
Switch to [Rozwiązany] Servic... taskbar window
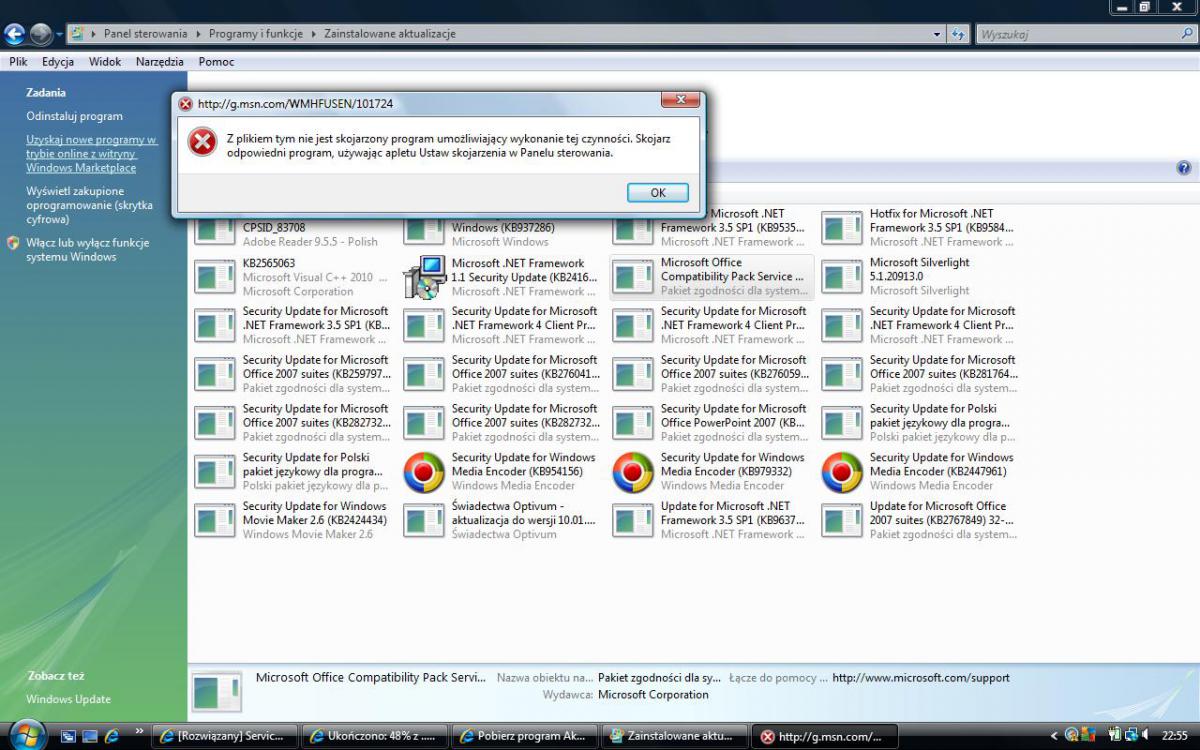click(x=225, y=736)
